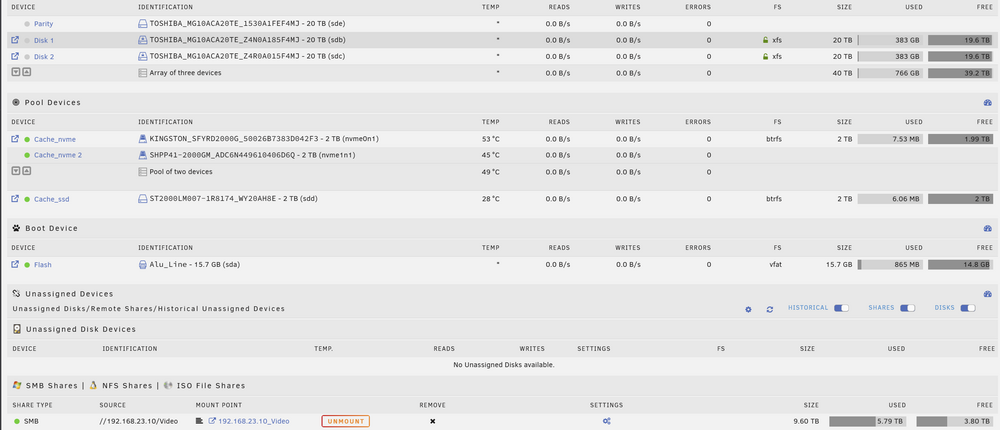
Task: Open Pool Devices dashboard gauge icon
Action: click(x=988, y=103)
